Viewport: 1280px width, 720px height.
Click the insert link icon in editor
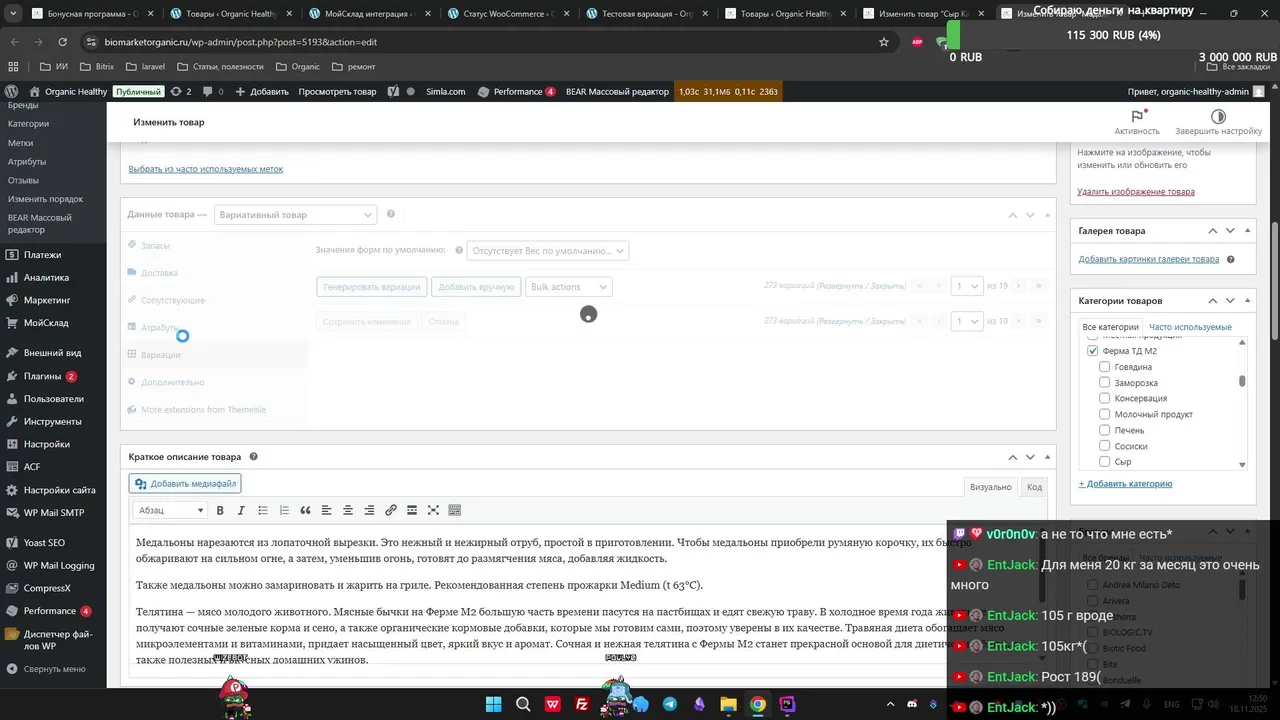click(x=391, y=510)
